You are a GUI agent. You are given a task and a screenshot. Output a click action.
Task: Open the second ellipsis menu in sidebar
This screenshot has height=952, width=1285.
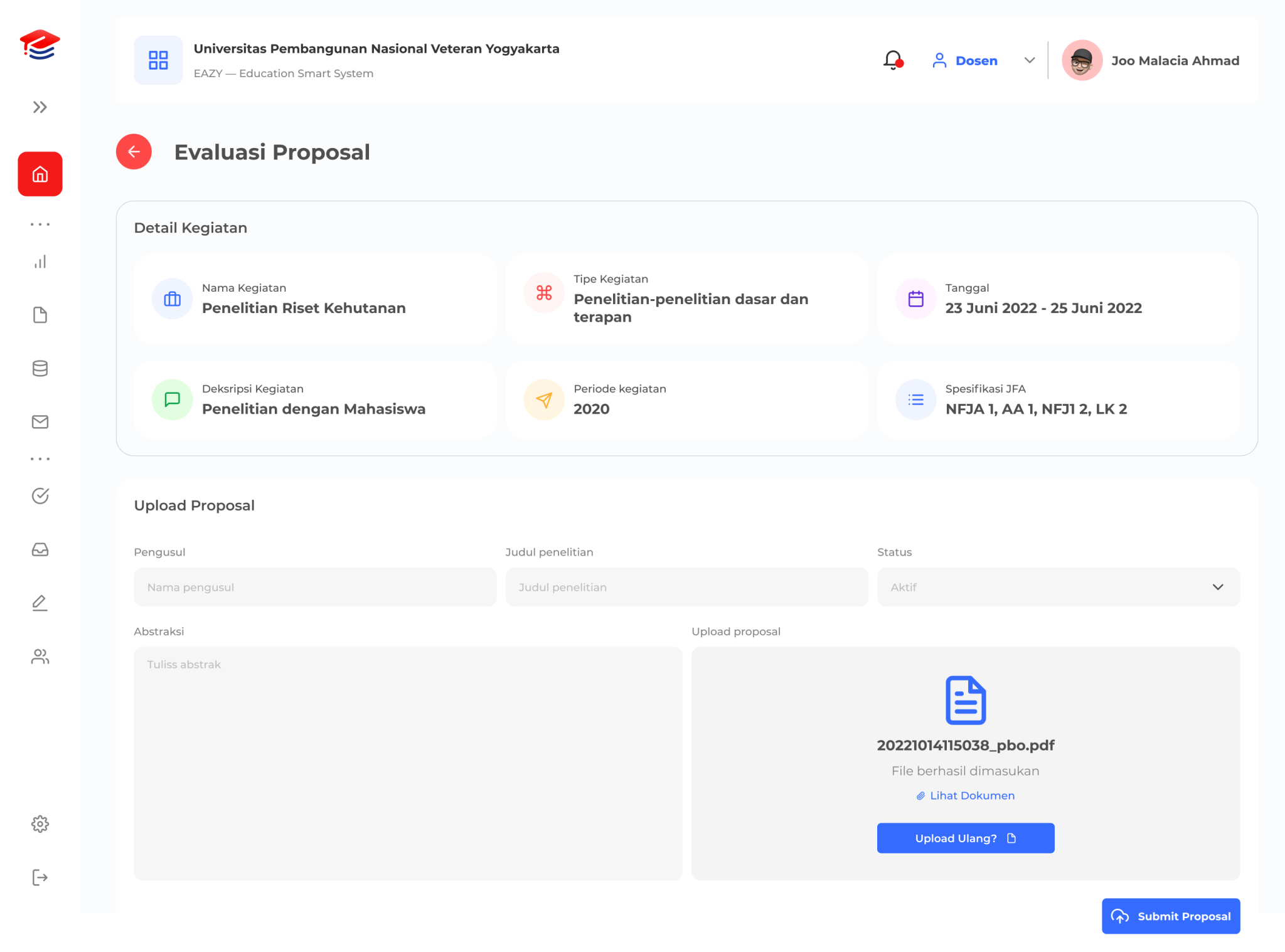tap(40, 458)
